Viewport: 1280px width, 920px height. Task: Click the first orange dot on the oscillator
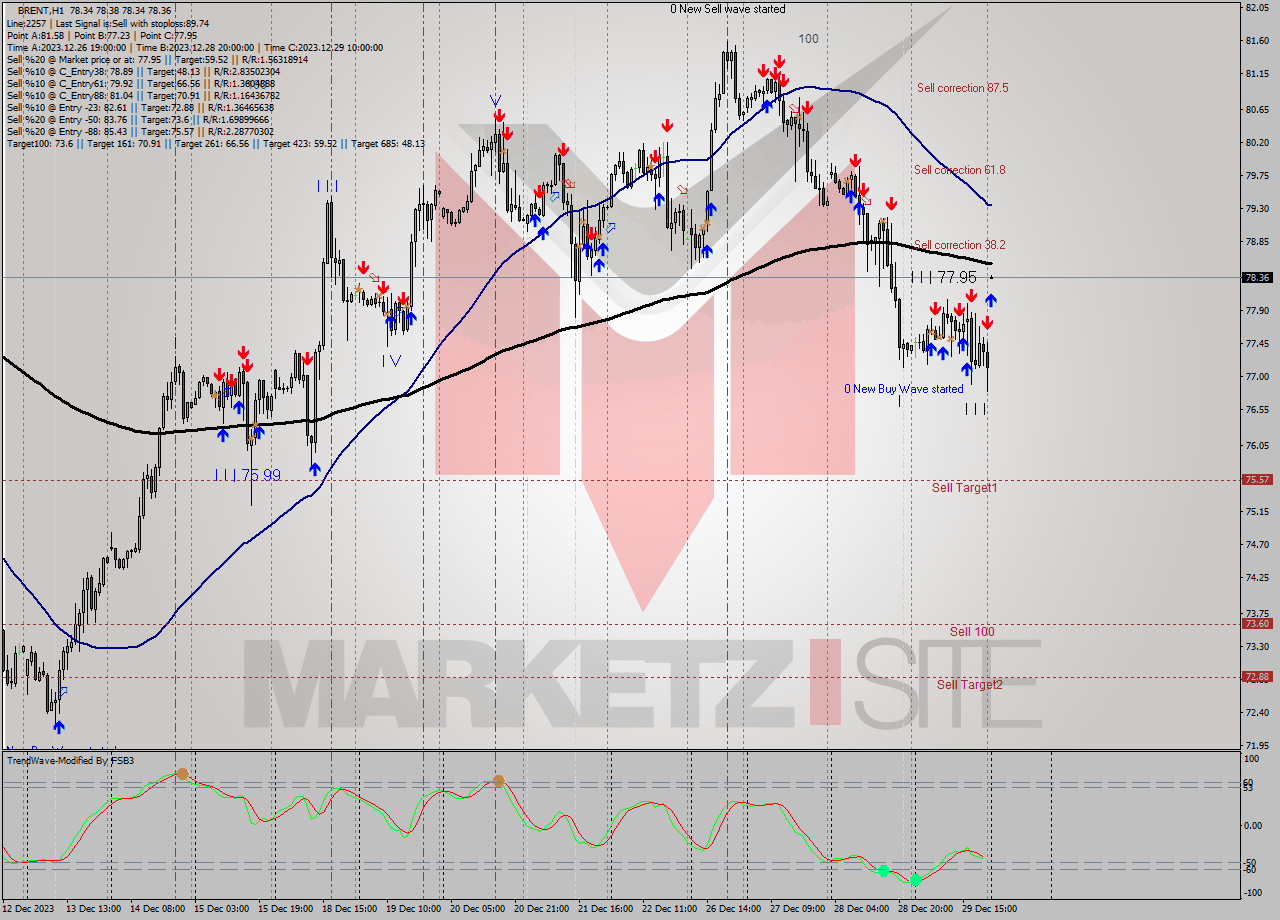(182, 774)
